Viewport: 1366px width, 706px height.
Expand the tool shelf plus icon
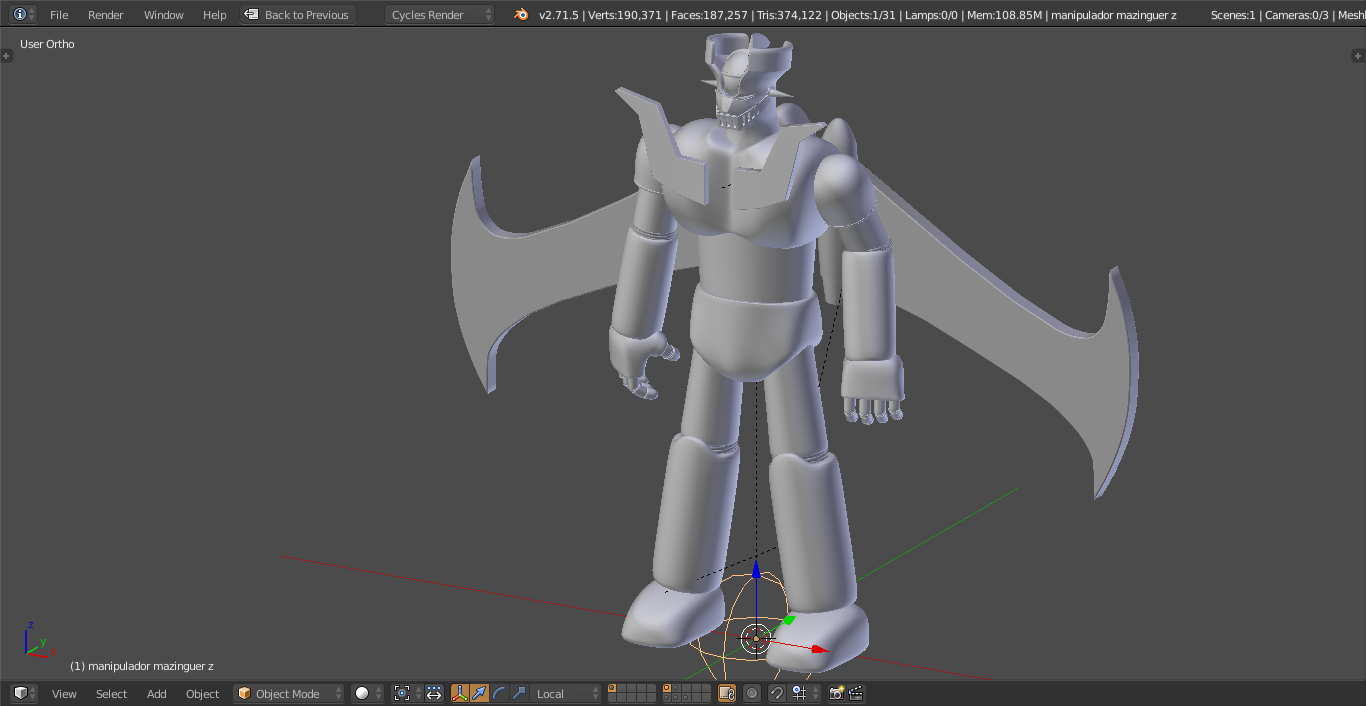click(x=7, y=56)
